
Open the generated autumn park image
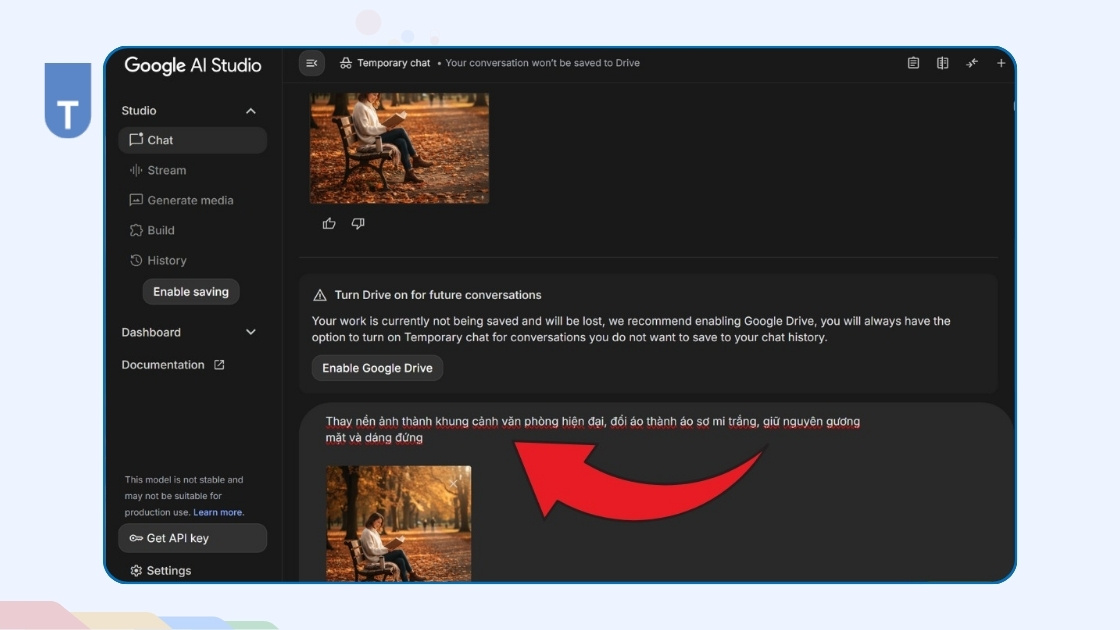(399, 148)
